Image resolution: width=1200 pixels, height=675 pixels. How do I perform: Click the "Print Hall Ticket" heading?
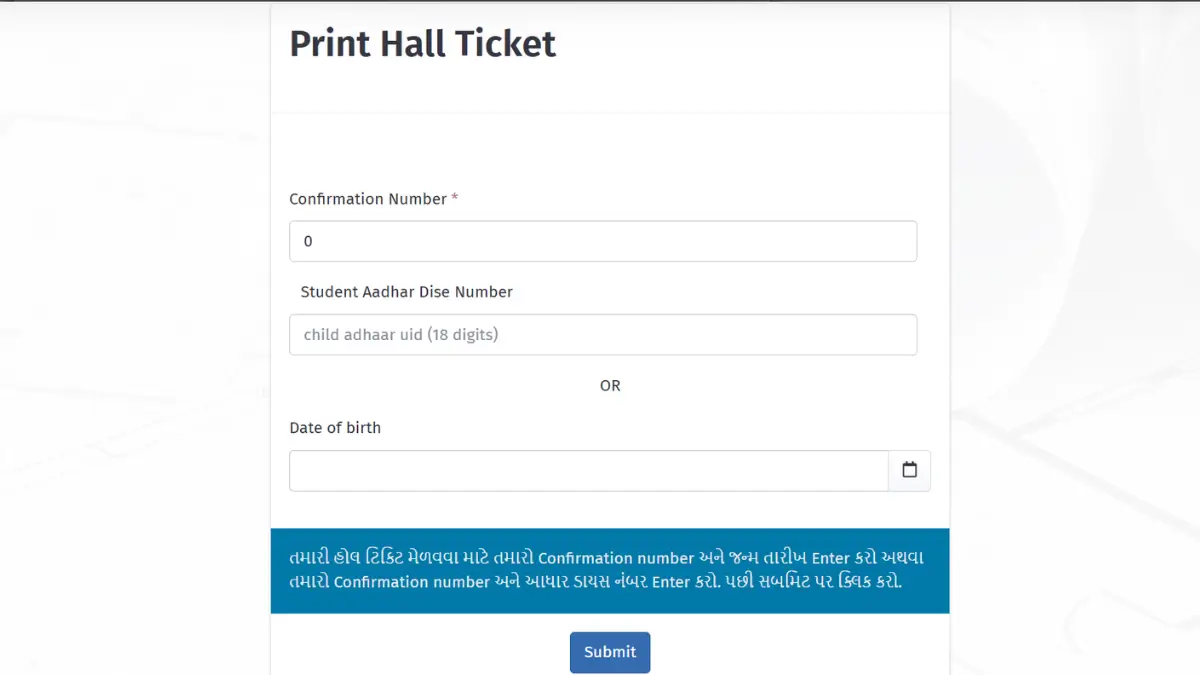pos(422,44)
